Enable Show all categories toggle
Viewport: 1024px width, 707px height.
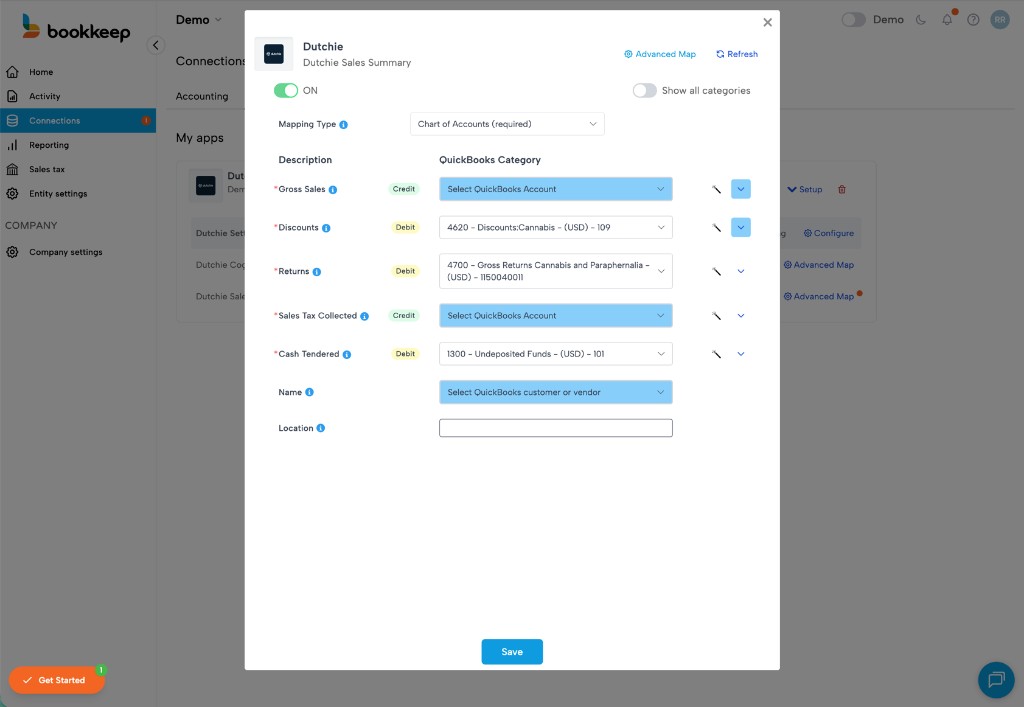(x=645, y=91)
